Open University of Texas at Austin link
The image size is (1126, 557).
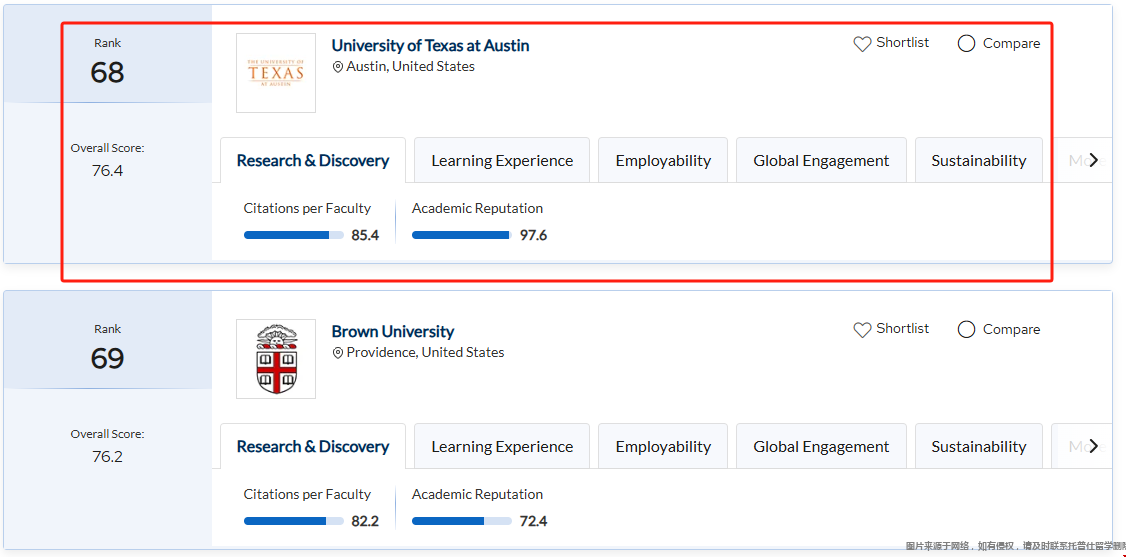tap(430, 45)
